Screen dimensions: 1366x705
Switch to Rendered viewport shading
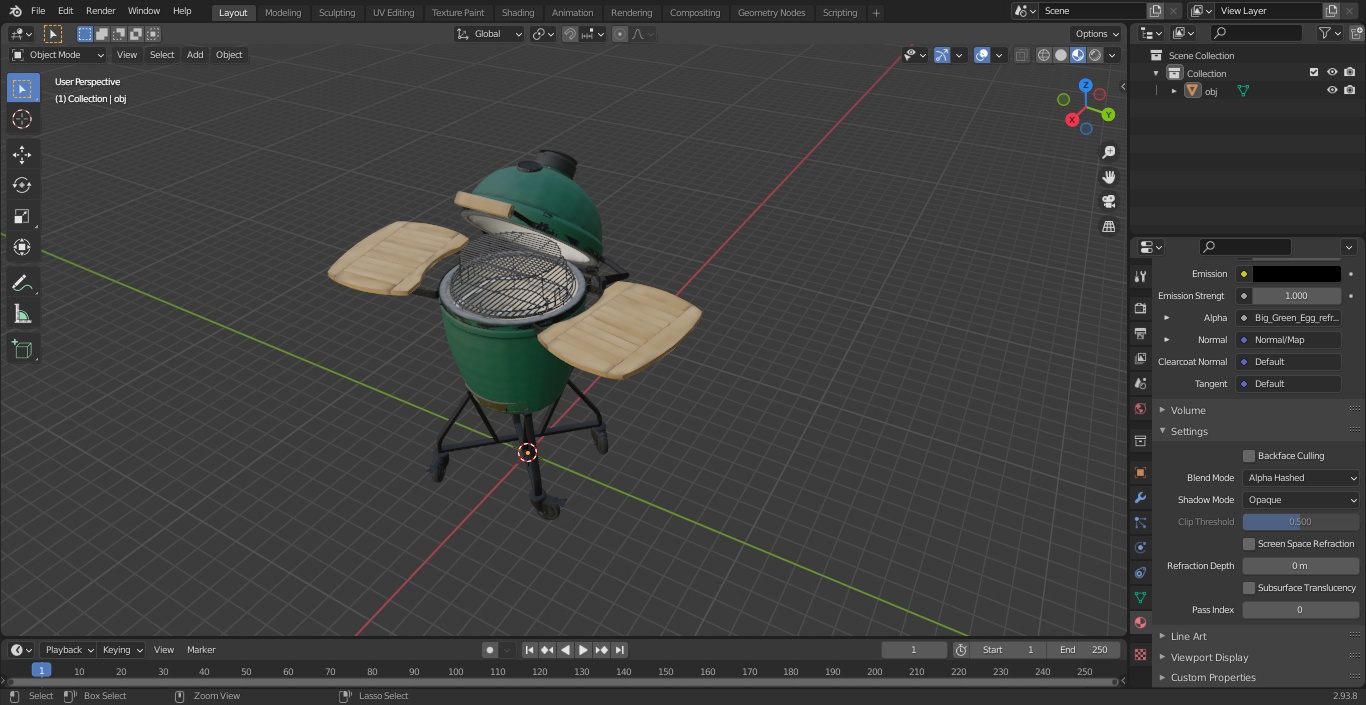[1095, 55]
